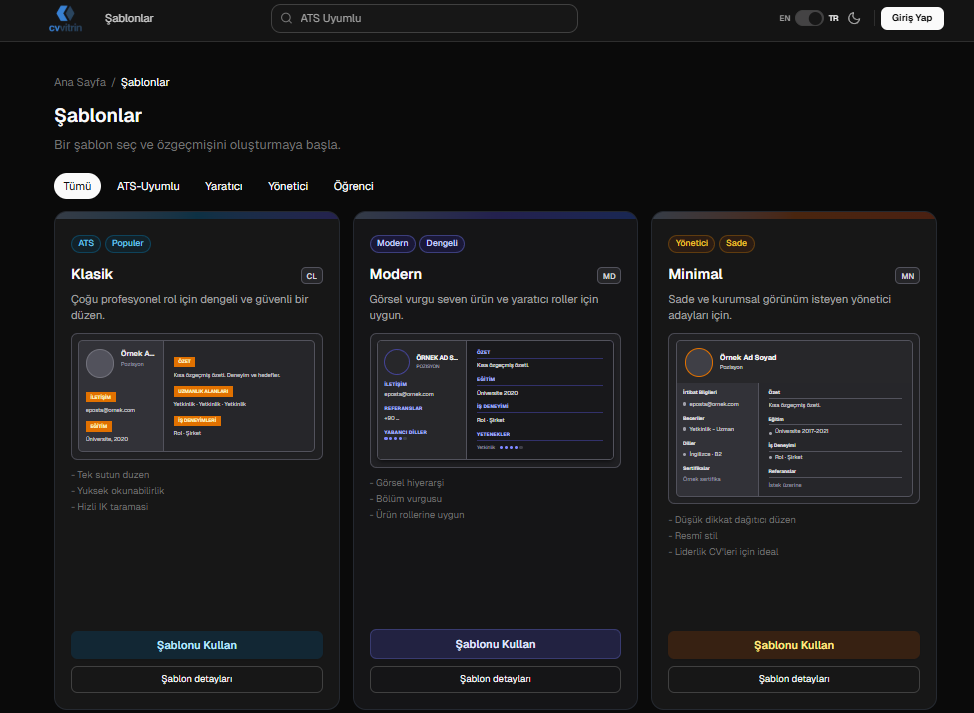Select the Yönetici filter tab

point(288,186)
